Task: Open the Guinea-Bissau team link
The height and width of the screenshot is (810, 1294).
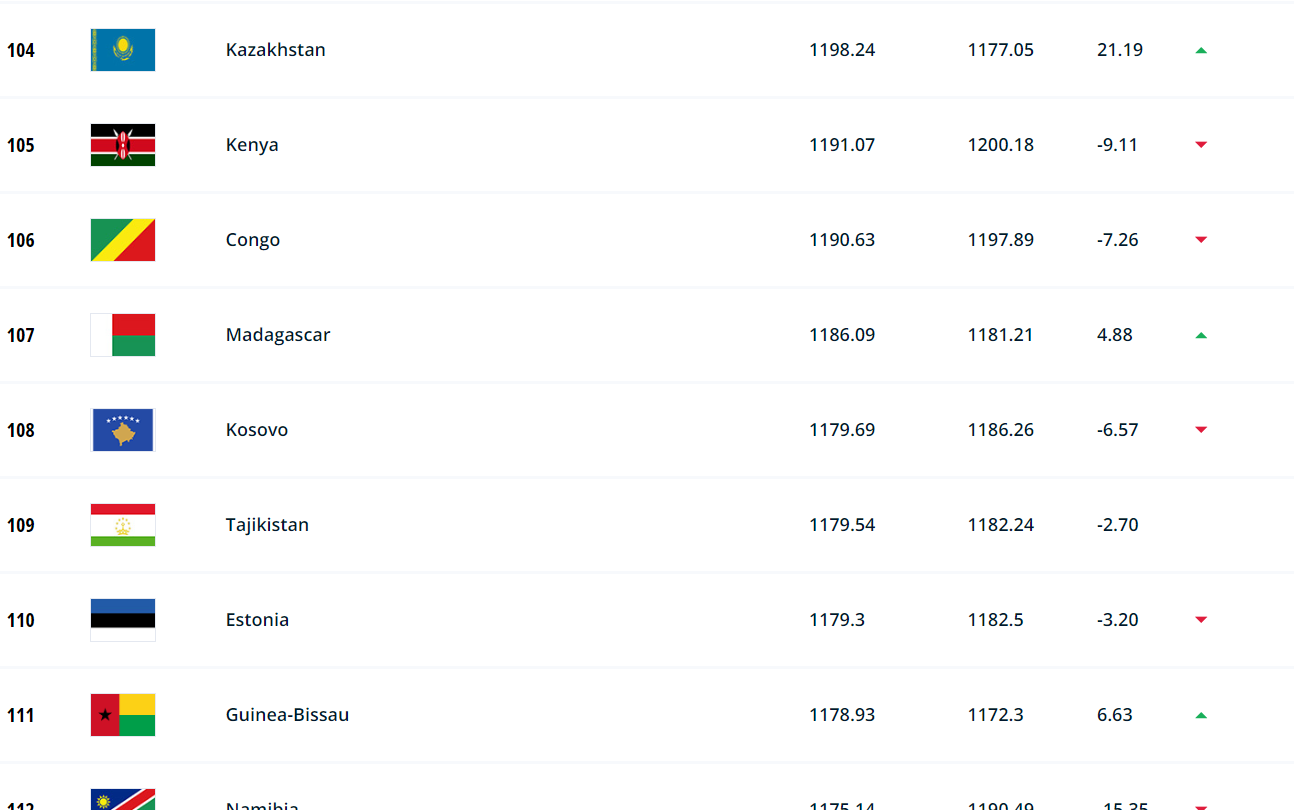Action: click(287, 715)
